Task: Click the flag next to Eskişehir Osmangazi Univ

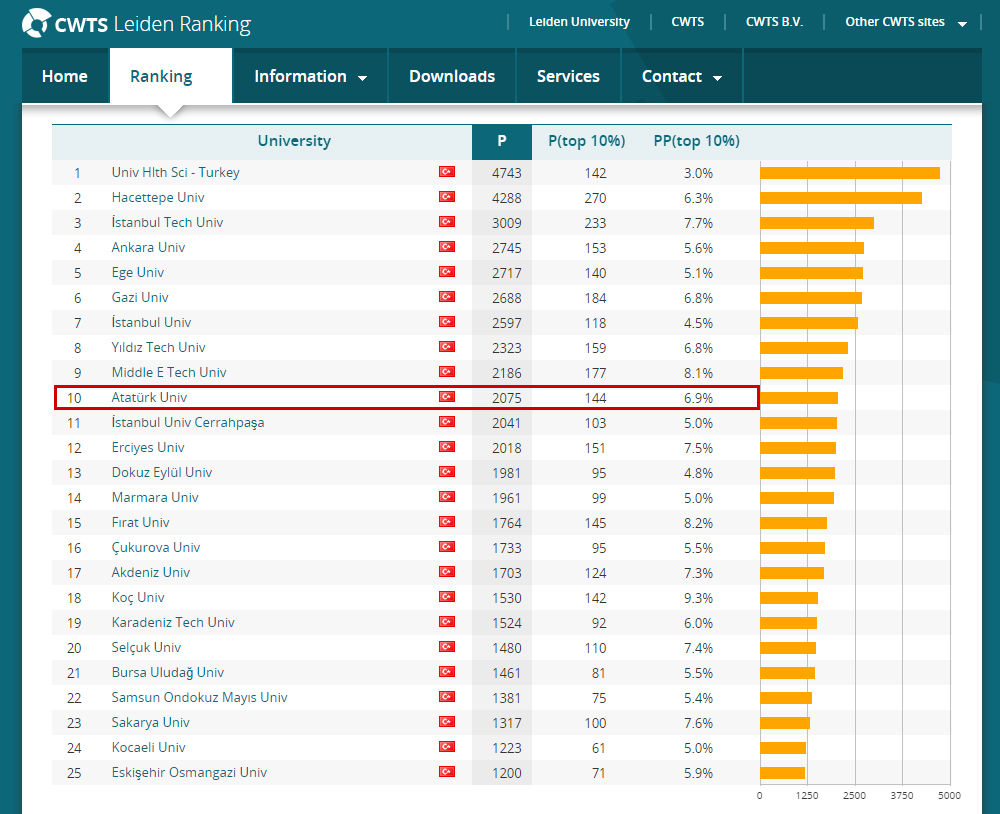Action: [x=447, y=773]
